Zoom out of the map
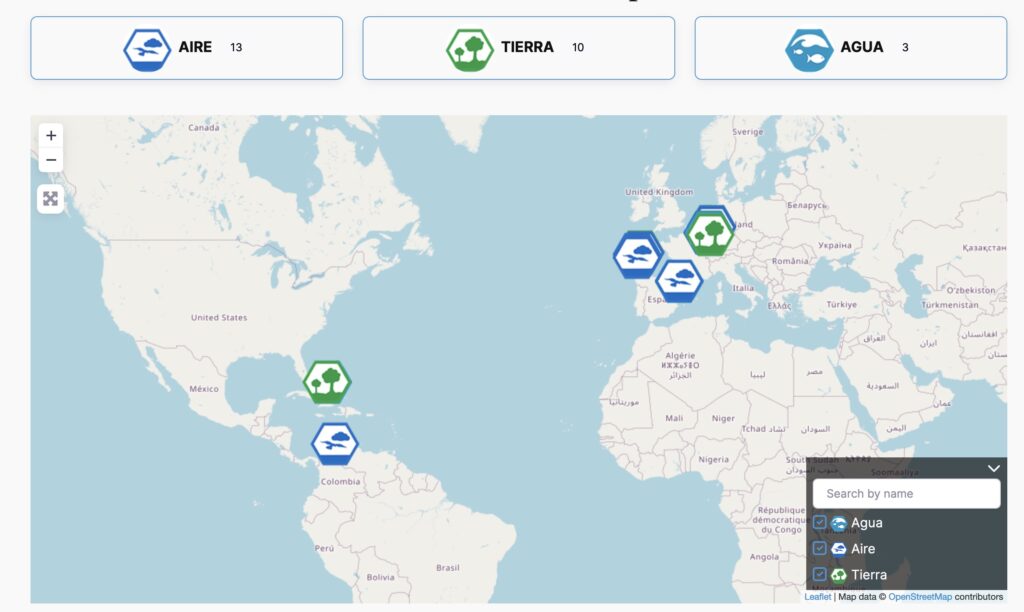The height and width of the screenshot is (612, 1024). click(x=51, y=161)
